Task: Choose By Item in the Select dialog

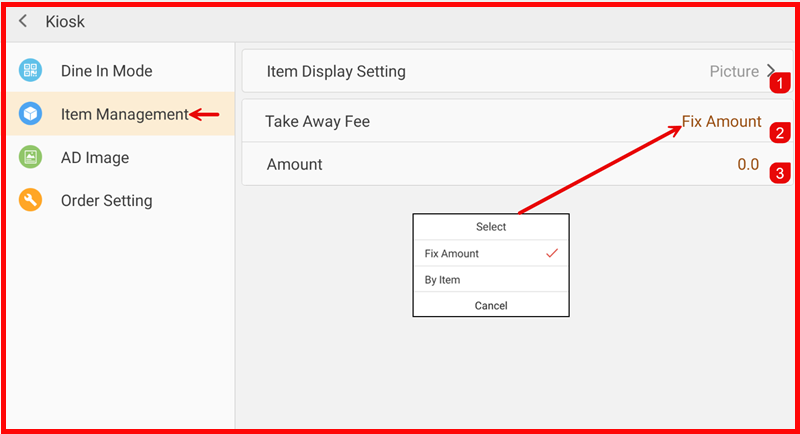Action: (443, 280)
